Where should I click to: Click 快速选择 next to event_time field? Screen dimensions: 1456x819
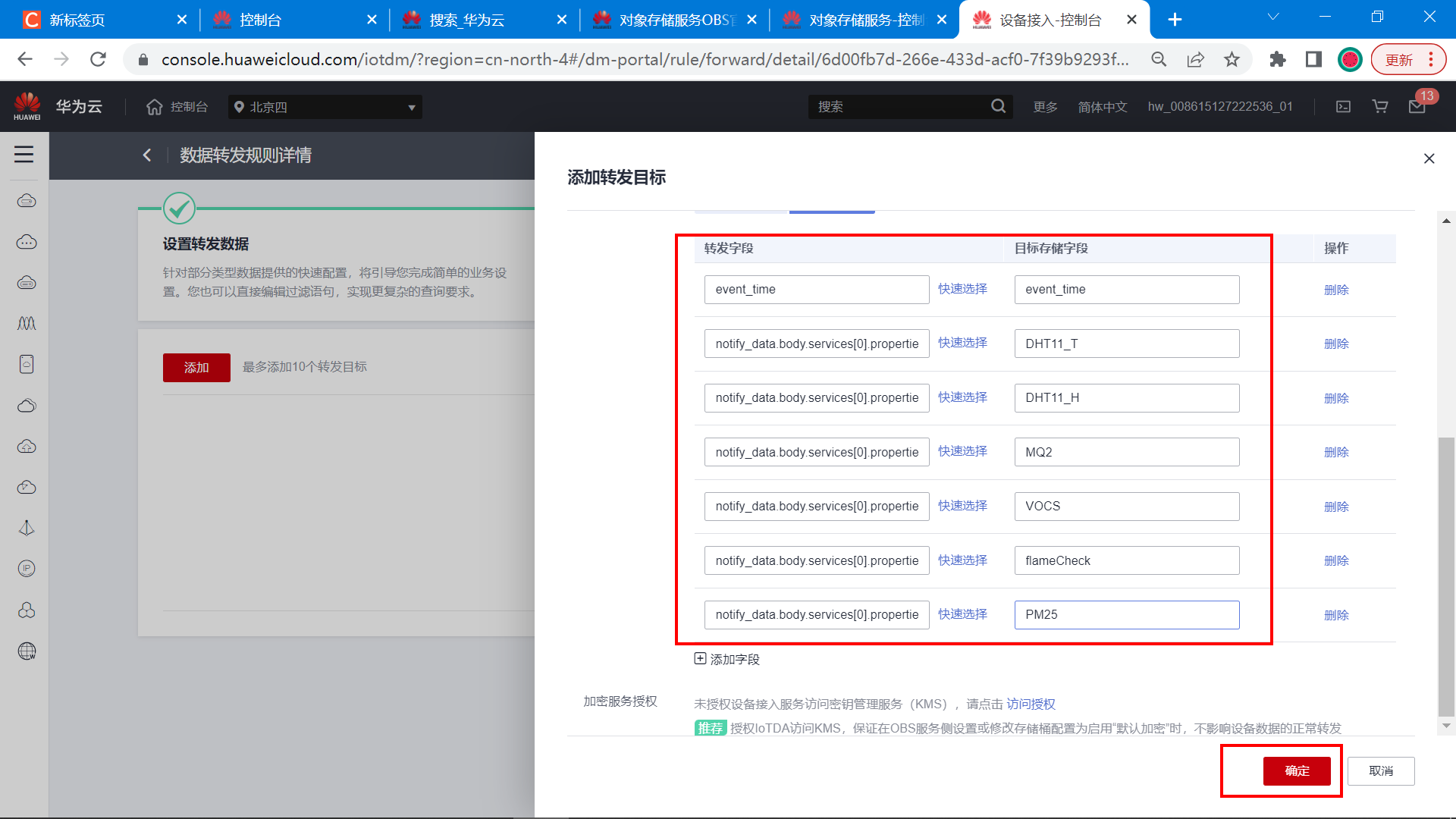(x=962, y=289)
